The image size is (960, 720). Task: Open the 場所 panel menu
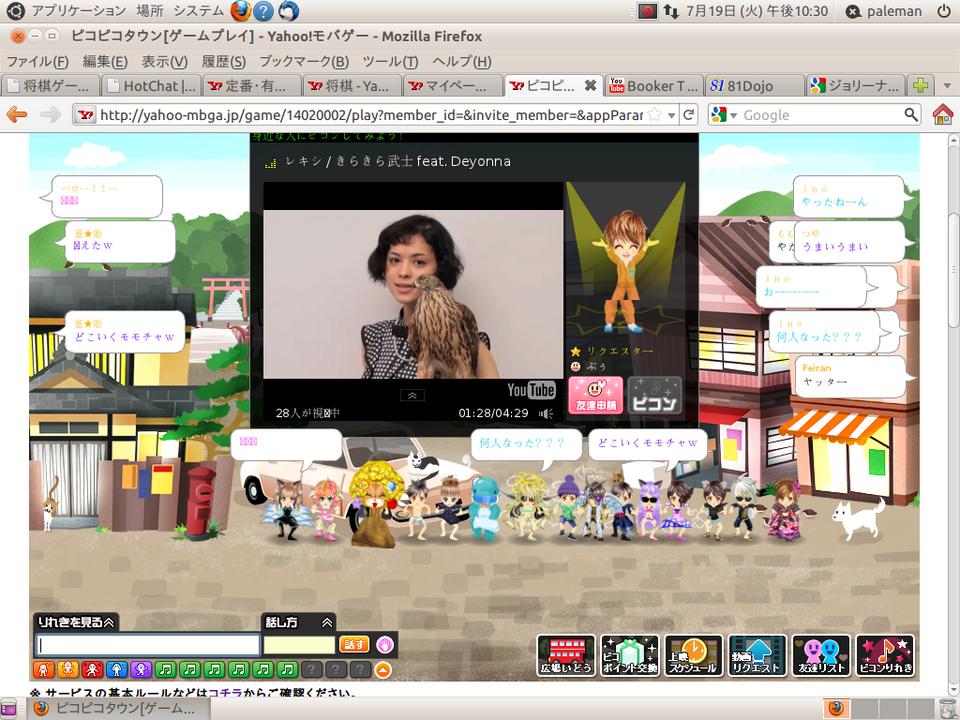[149, 10]
